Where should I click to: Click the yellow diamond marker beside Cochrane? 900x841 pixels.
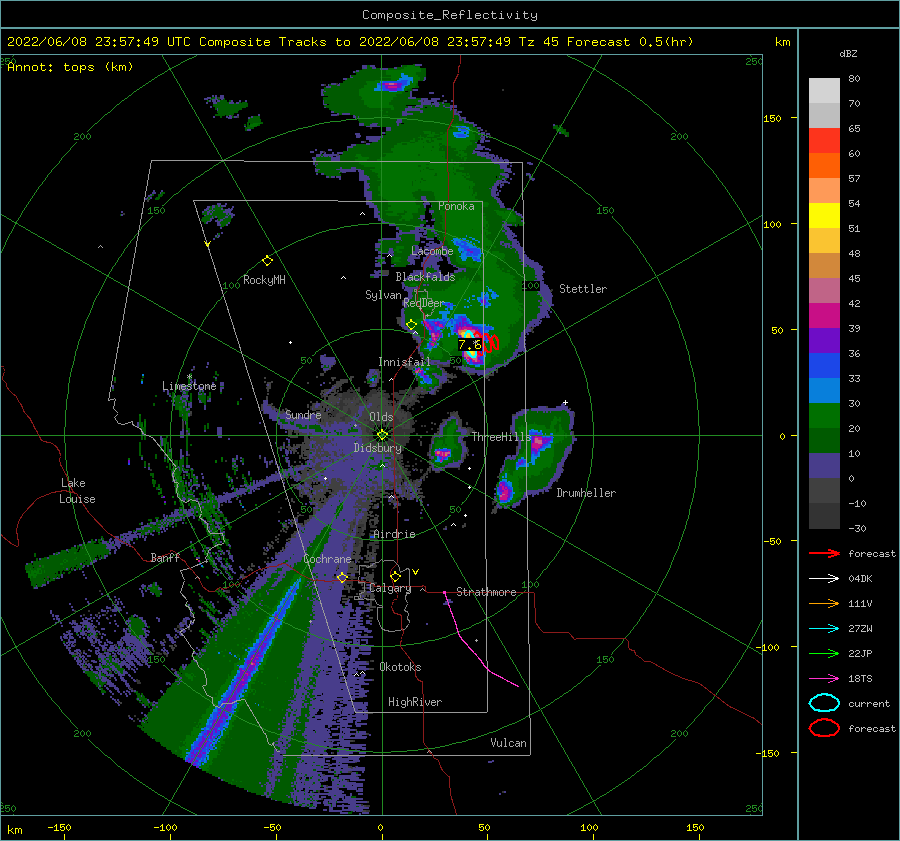pos(343,577)
